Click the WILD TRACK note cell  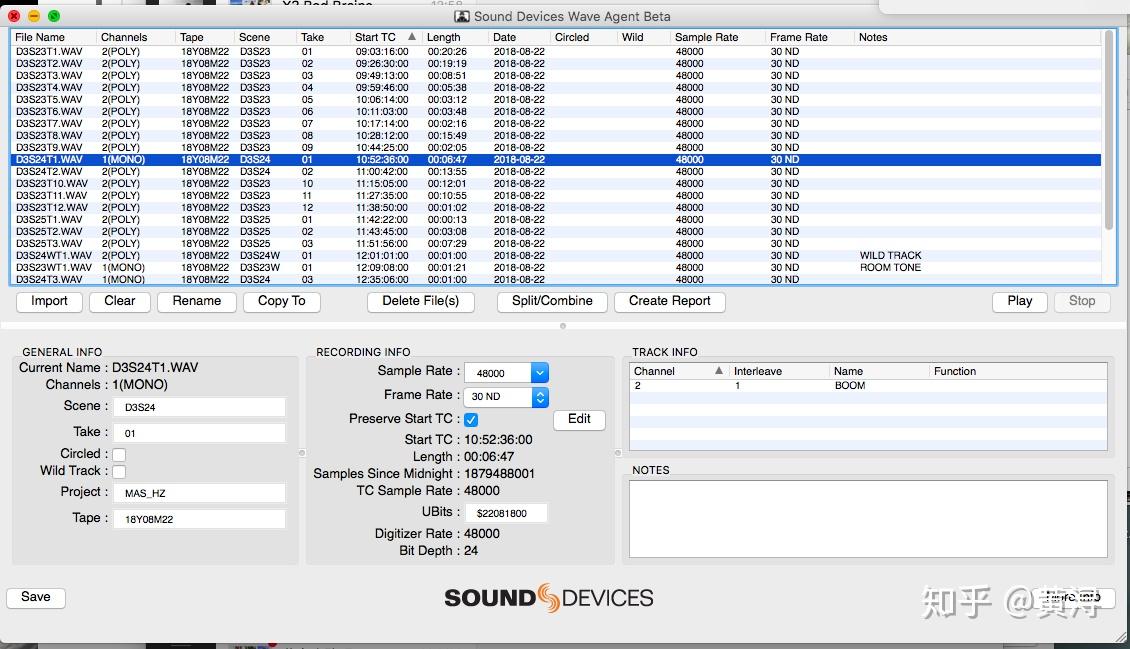click(891, 256)
